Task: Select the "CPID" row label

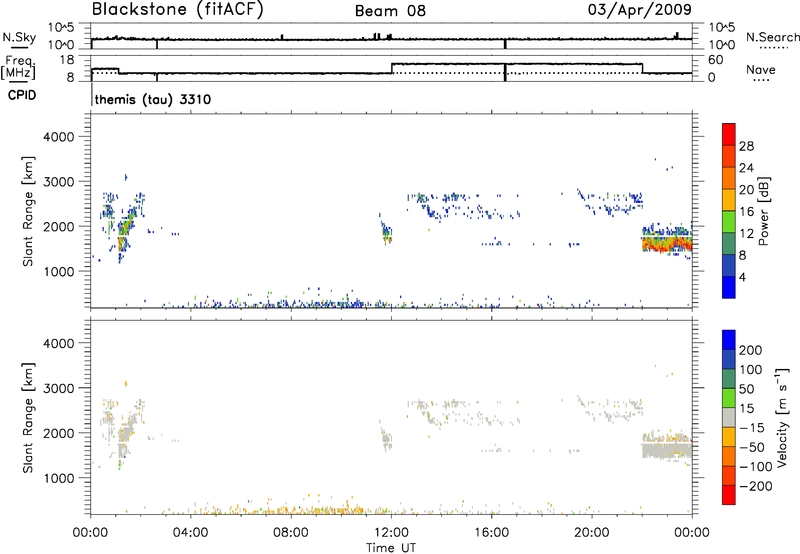Action: click(22, 95)
